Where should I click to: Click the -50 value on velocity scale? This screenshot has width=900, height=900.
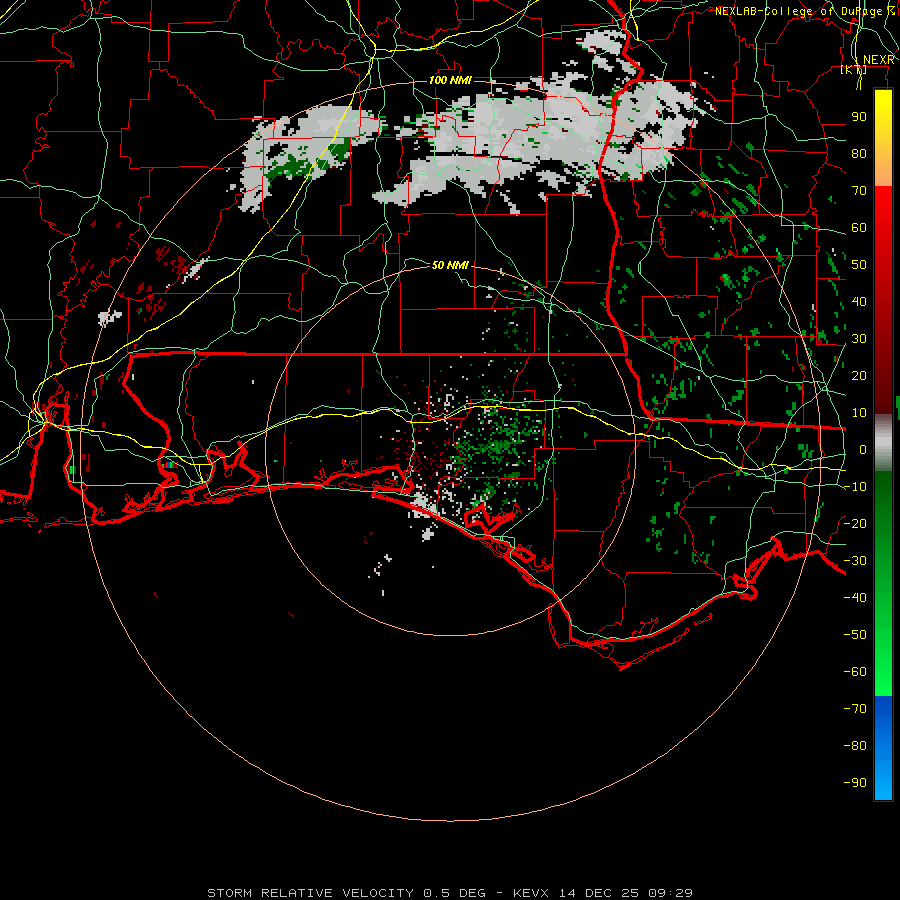(855, 634)
